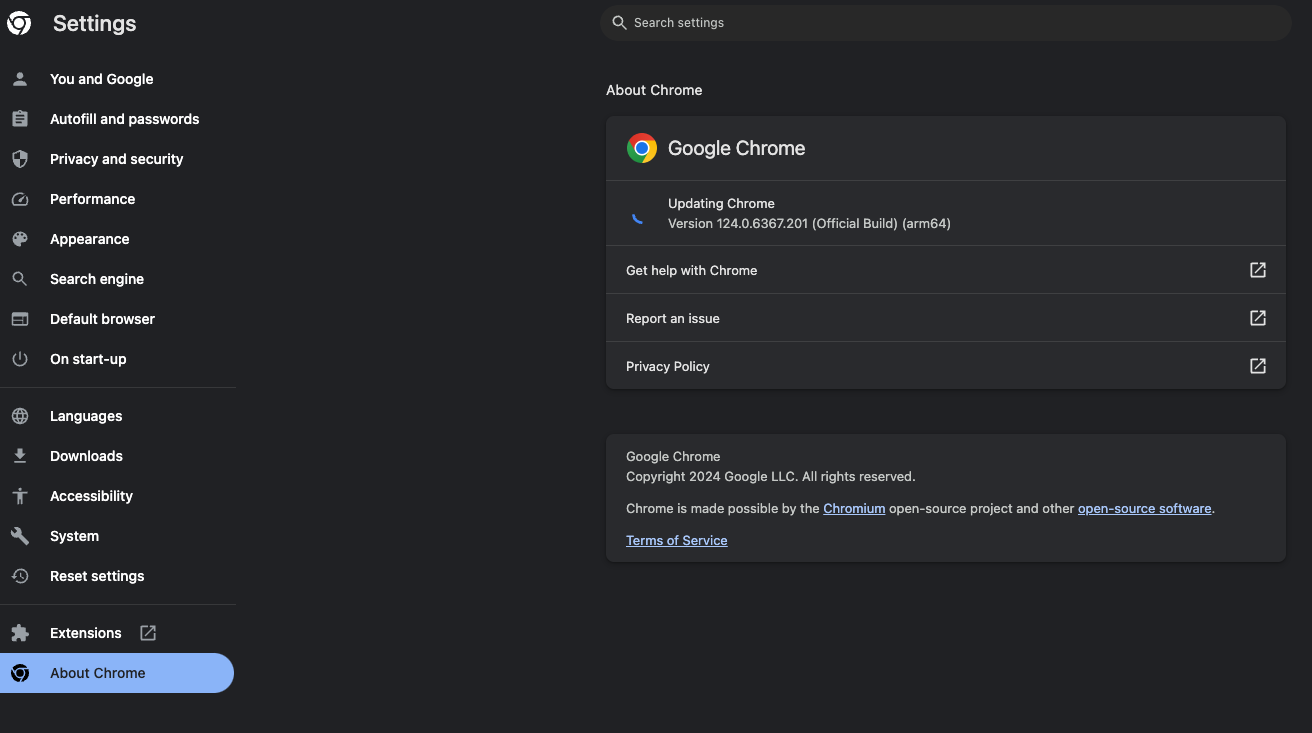Open the Reset settings history icon

pos(20,576)
